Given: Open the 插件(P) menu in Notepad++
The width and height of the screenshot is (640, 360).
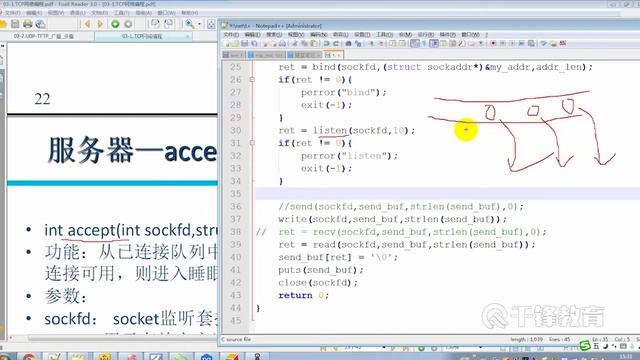Looking at the screenshot, I should (448, 35).
